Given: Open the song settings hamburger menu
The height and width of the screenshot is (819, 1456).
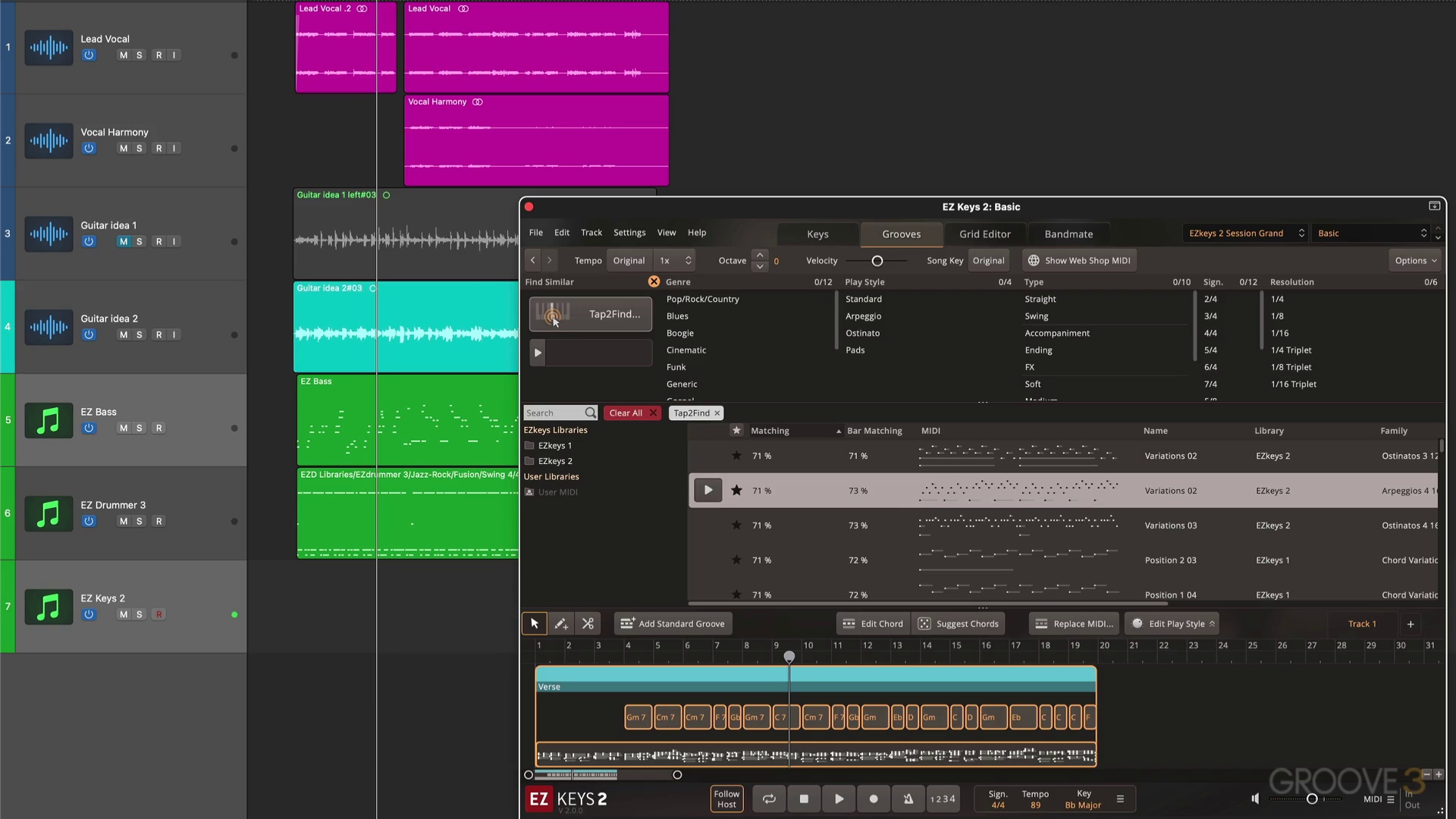Looking at the screenshot, I should coord(1120,799).
